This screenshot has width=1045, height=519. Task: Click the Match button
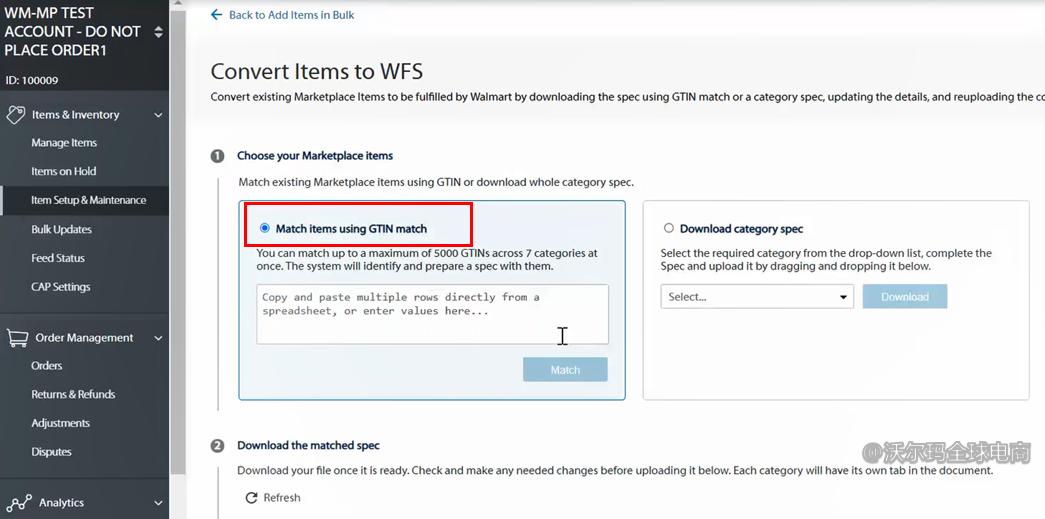(x=565, y=370)
